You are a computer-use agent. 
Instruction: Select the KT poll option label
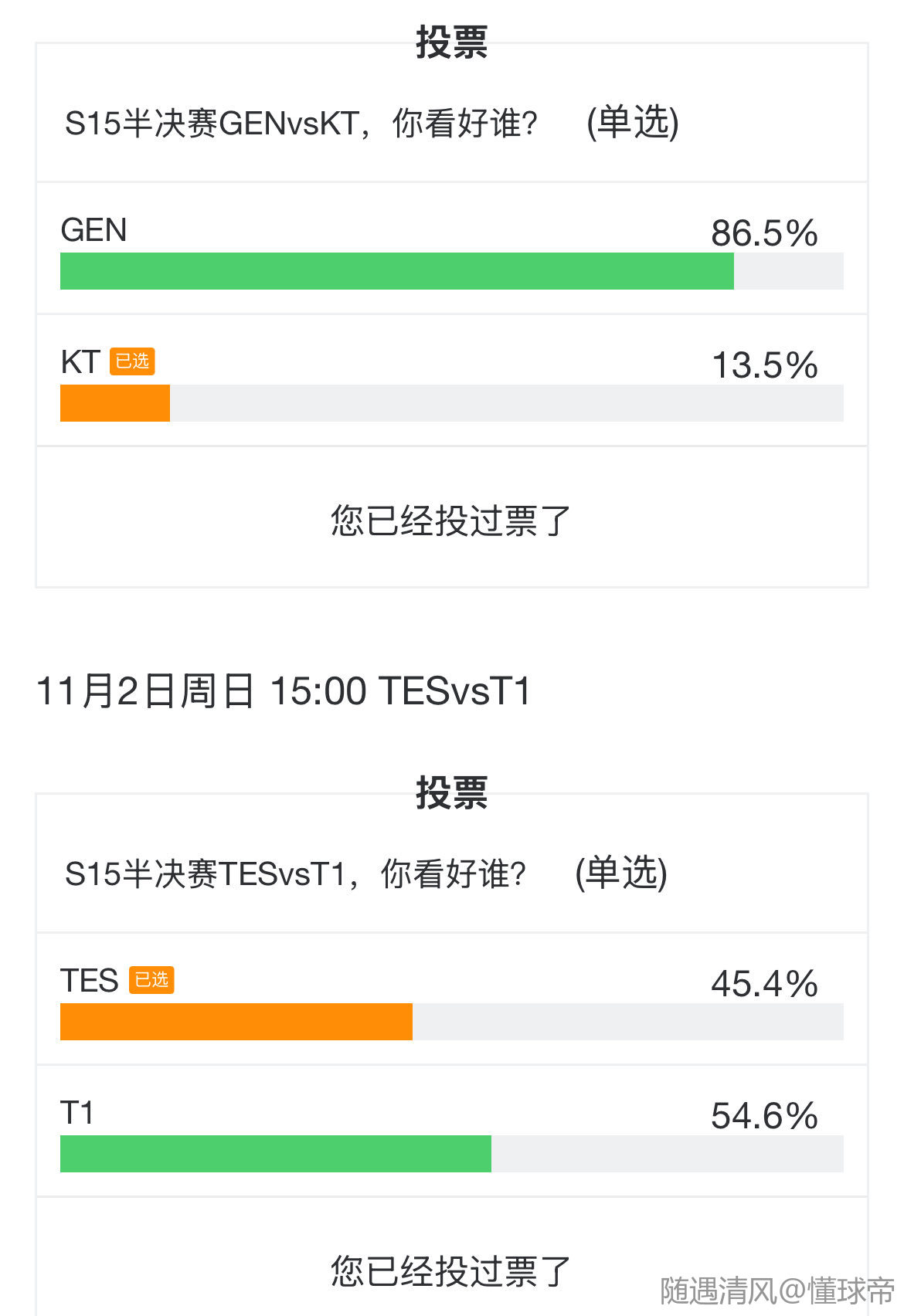pos(80,362)
